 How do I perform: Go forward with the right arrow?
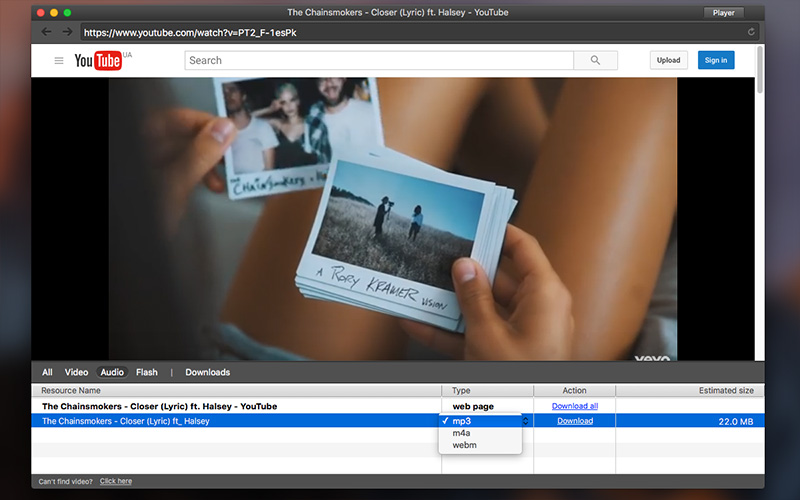(67, 32)
